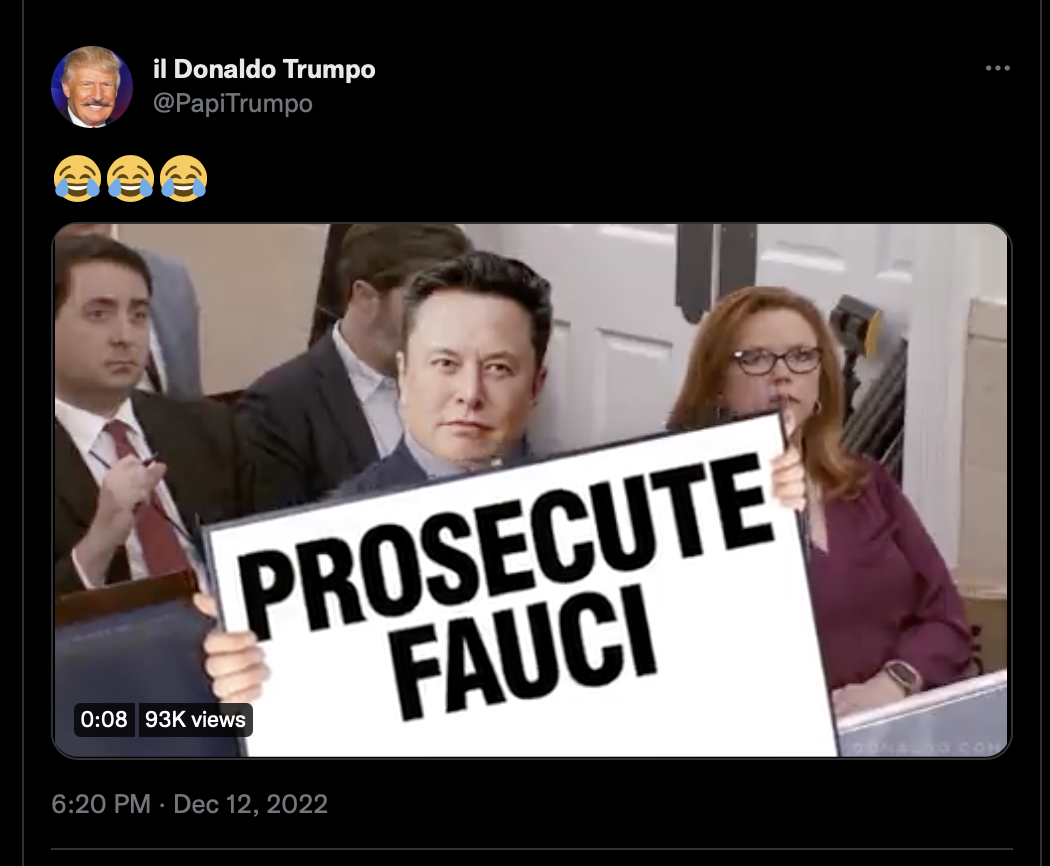Open the 6:20 PM timestamp link
This screenshot has height=866, width=1050.
101,804
